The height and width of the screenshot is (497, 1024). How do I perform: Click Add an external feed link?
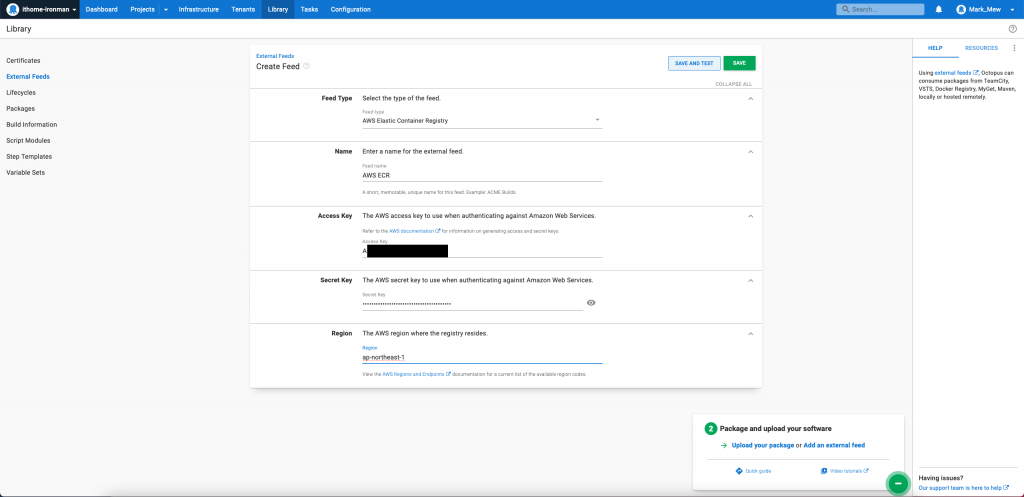tap(834, 445)
